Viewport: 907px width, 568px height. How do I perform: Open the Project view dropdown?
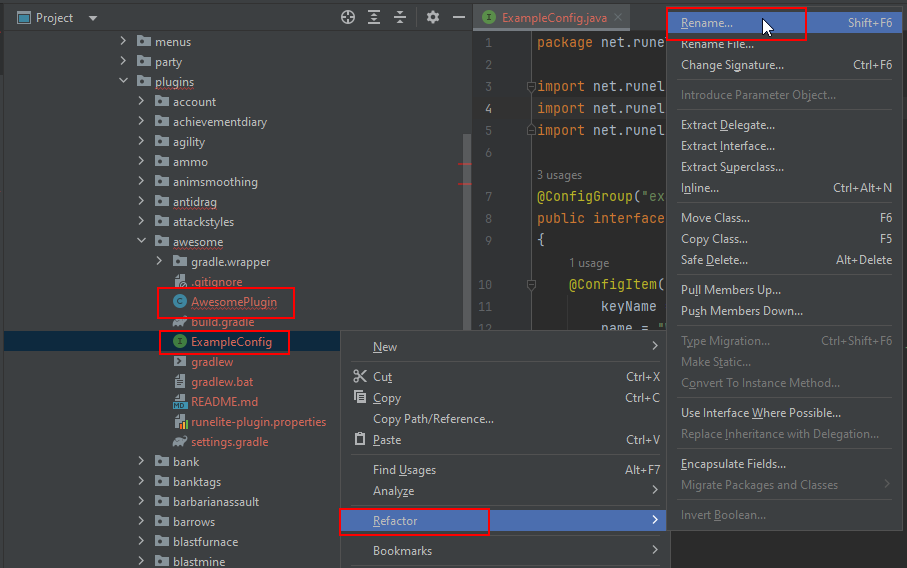coord(93,18)
